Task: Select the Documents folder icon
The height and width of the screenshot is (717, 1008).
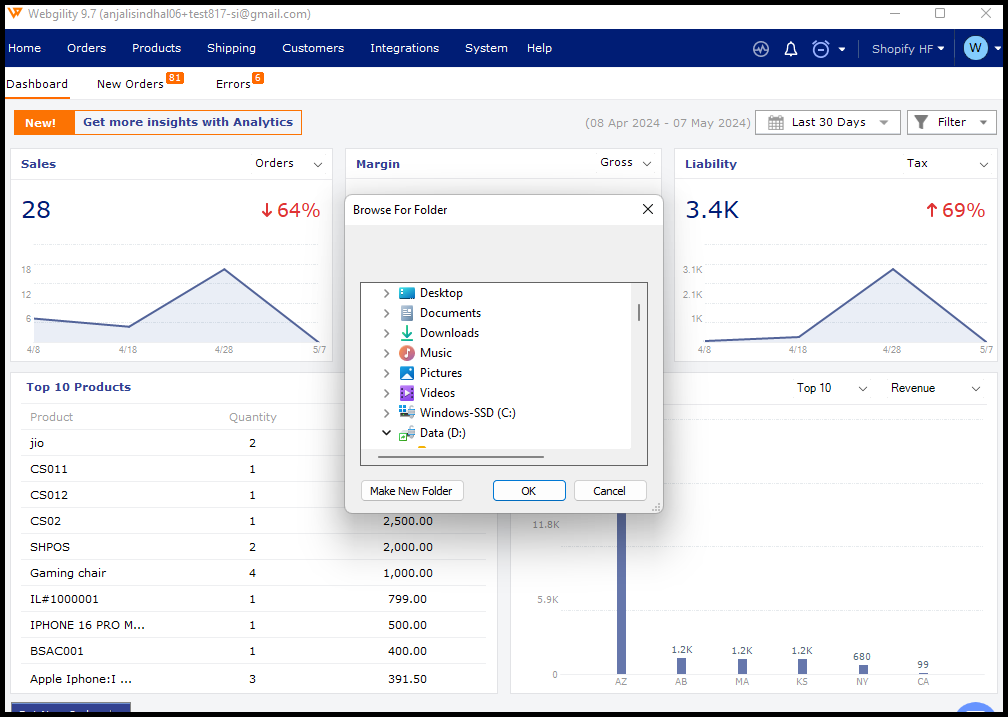Action: [x=407, y=313]
